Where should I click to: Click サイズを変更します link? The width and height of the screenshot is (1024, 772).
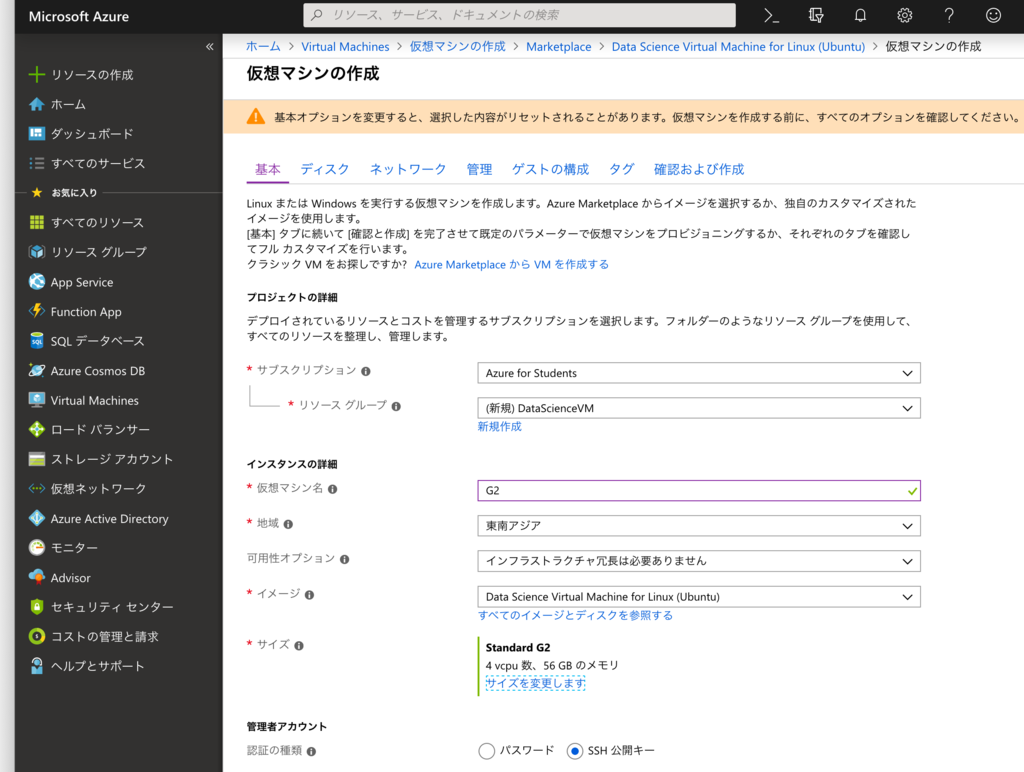pyautogui.click(x=536, y=683)
